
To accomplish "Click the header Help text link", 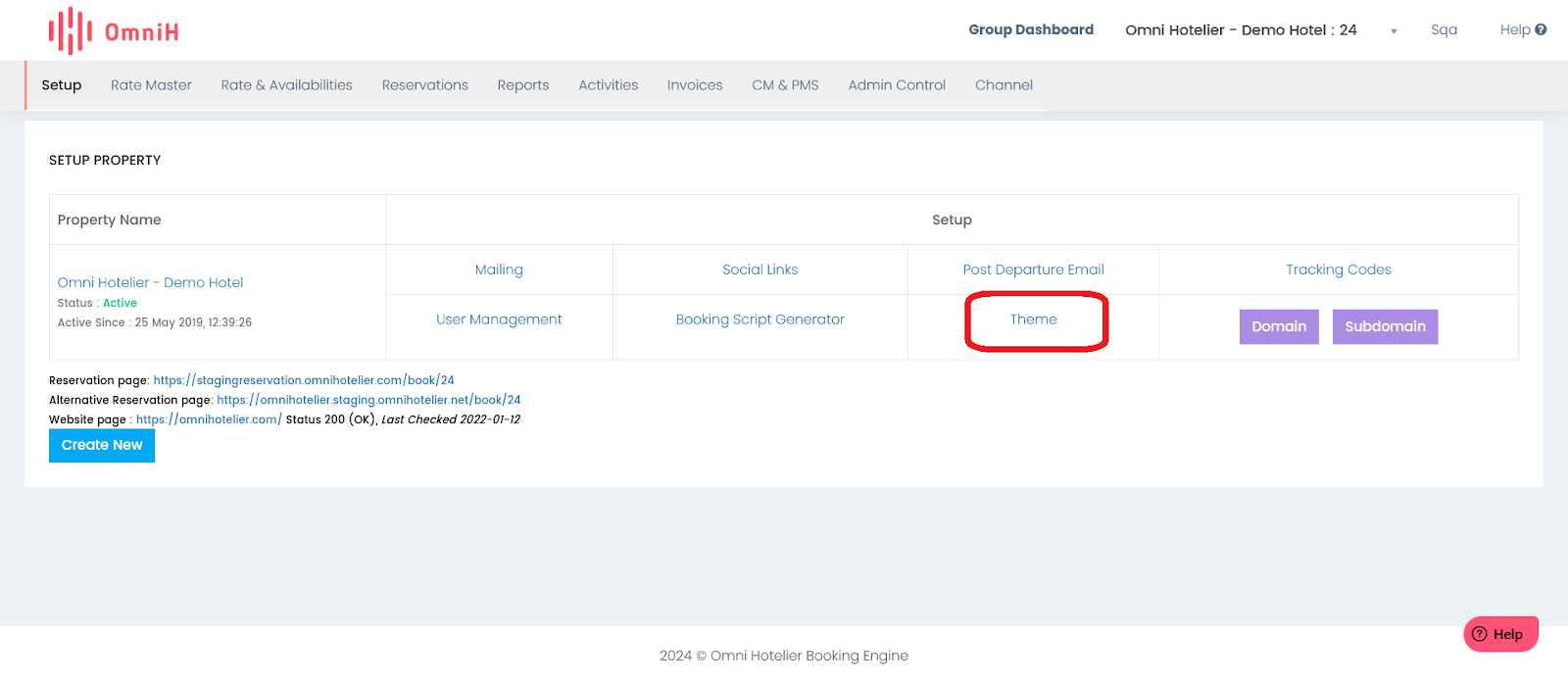I will click(x=1515, y=29).
